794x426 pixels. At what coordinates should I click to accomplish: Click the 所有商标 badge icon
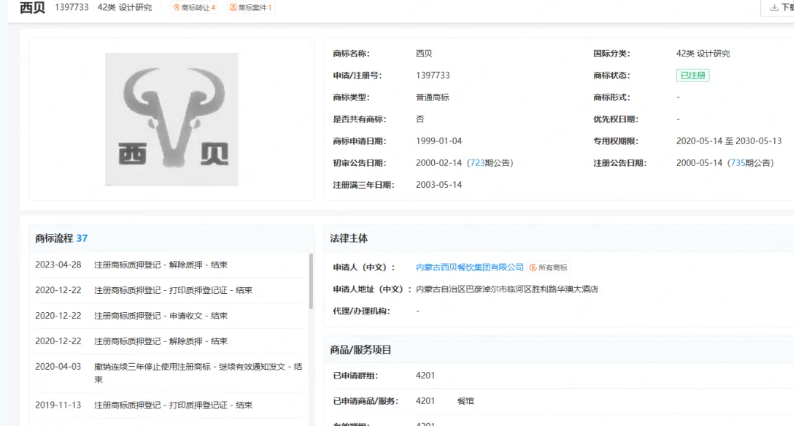(x=534, y=268)
